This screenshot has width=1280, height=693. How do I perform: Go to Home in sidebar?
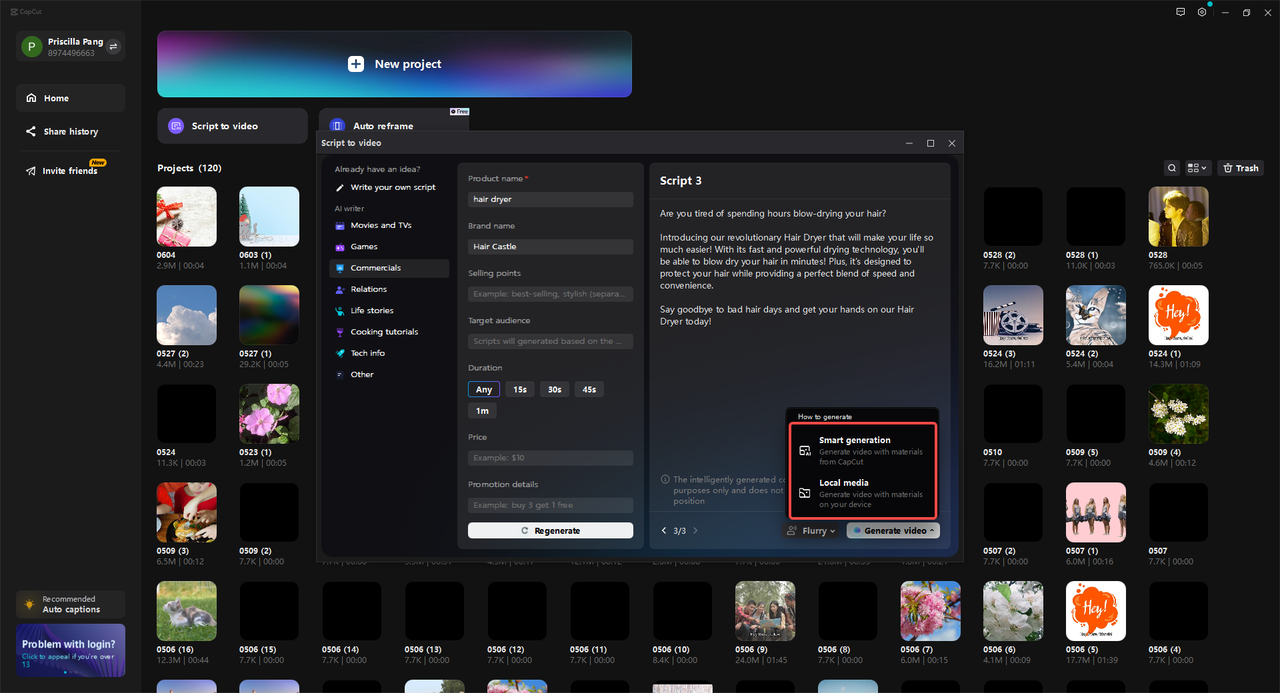(70, 98)
